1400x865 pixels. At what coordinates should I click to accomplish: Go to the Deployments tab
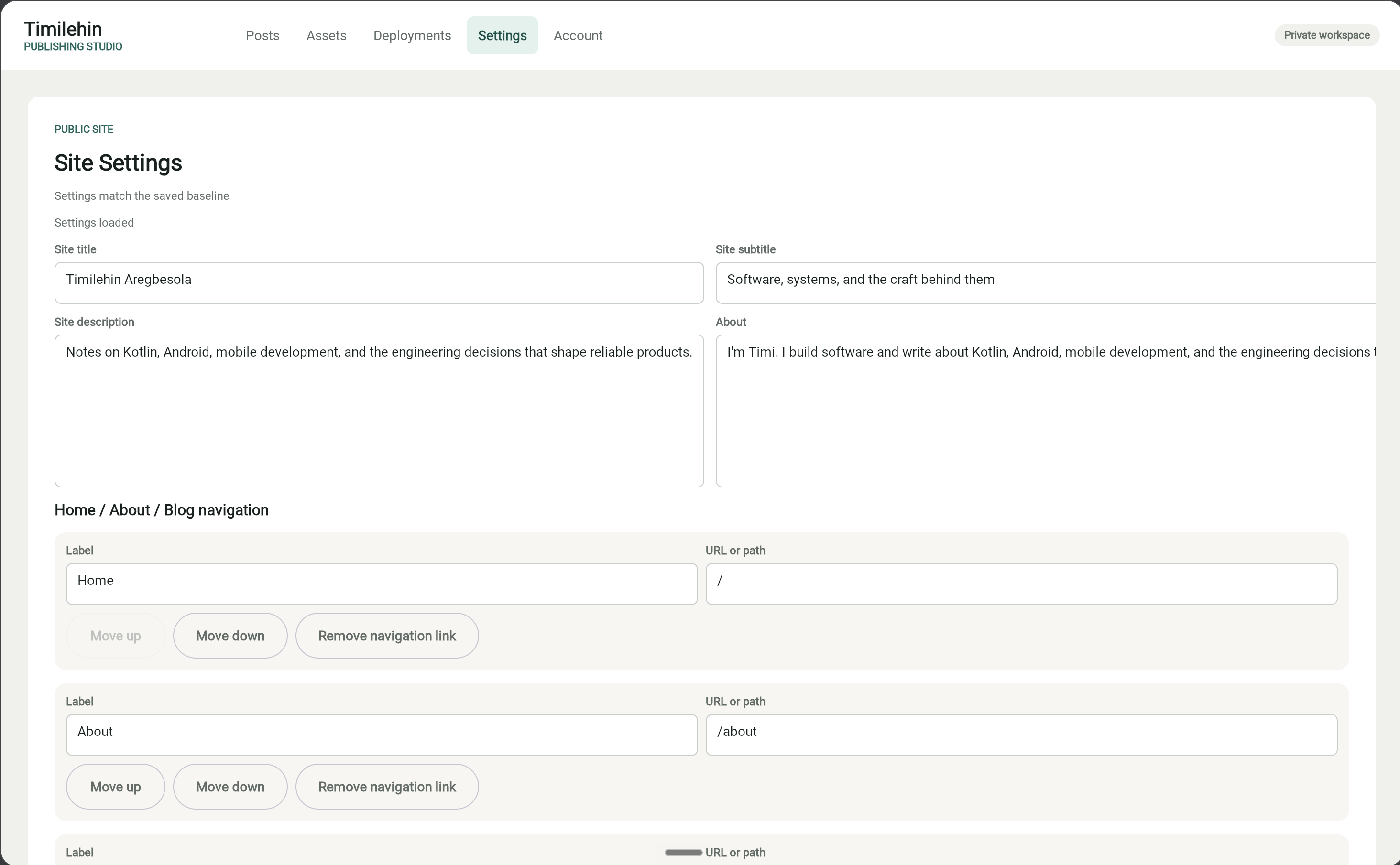pyautogui.click(x=412, y=35)
